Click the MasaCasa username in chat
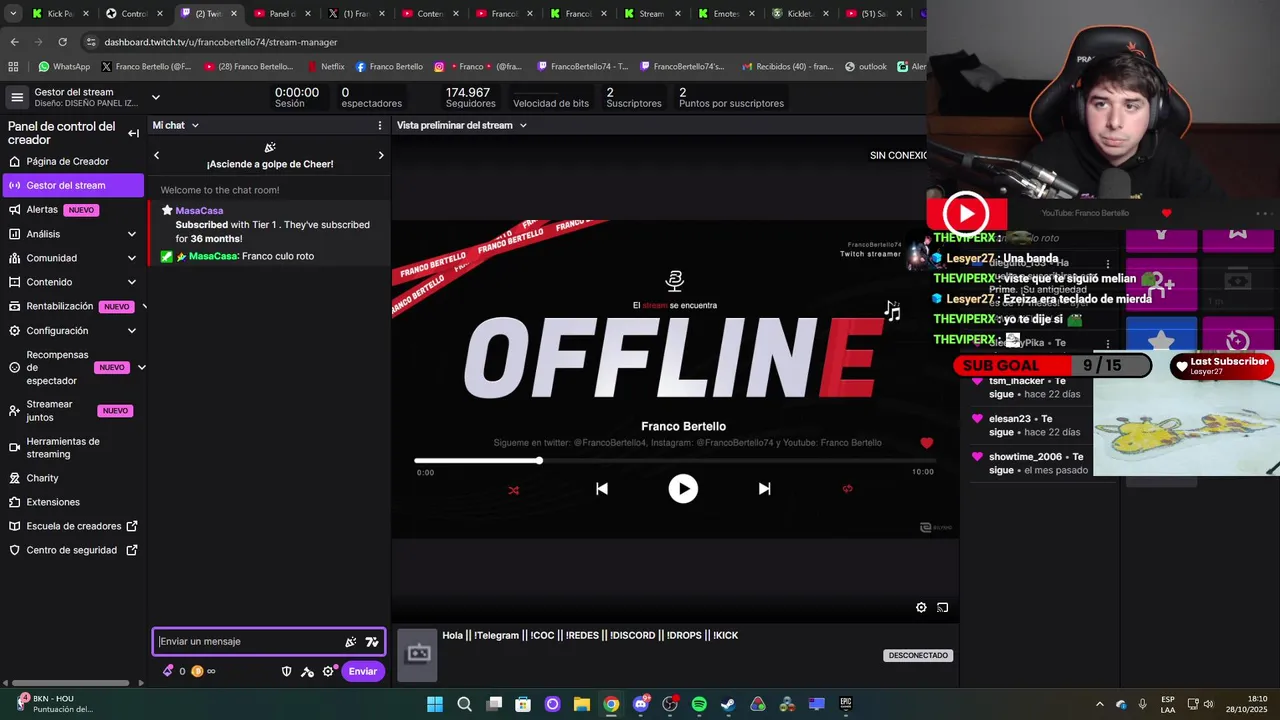This screenshot has height=720, width=1280. pyautogui.click(x=199, y=210)
